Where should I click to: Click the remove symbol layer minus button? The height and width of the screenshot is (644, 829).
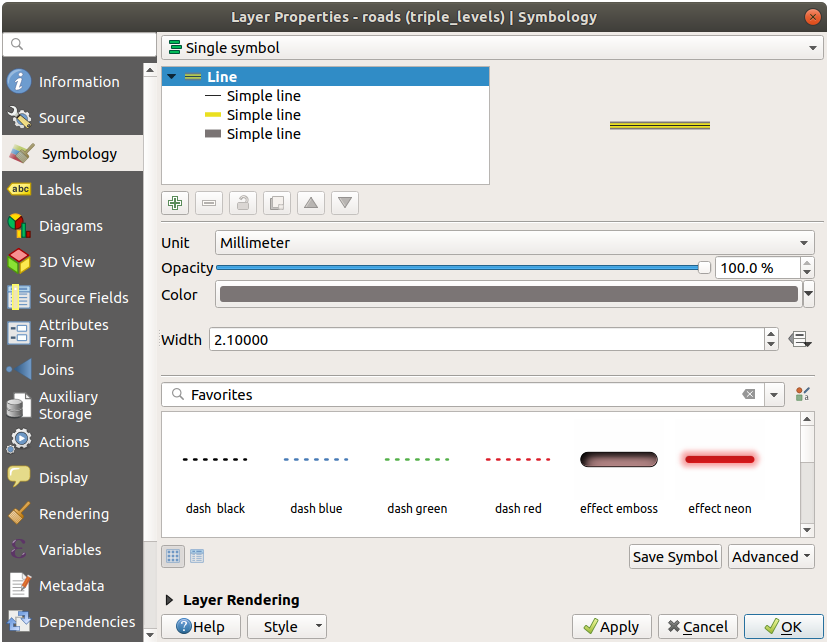[209, 203]
